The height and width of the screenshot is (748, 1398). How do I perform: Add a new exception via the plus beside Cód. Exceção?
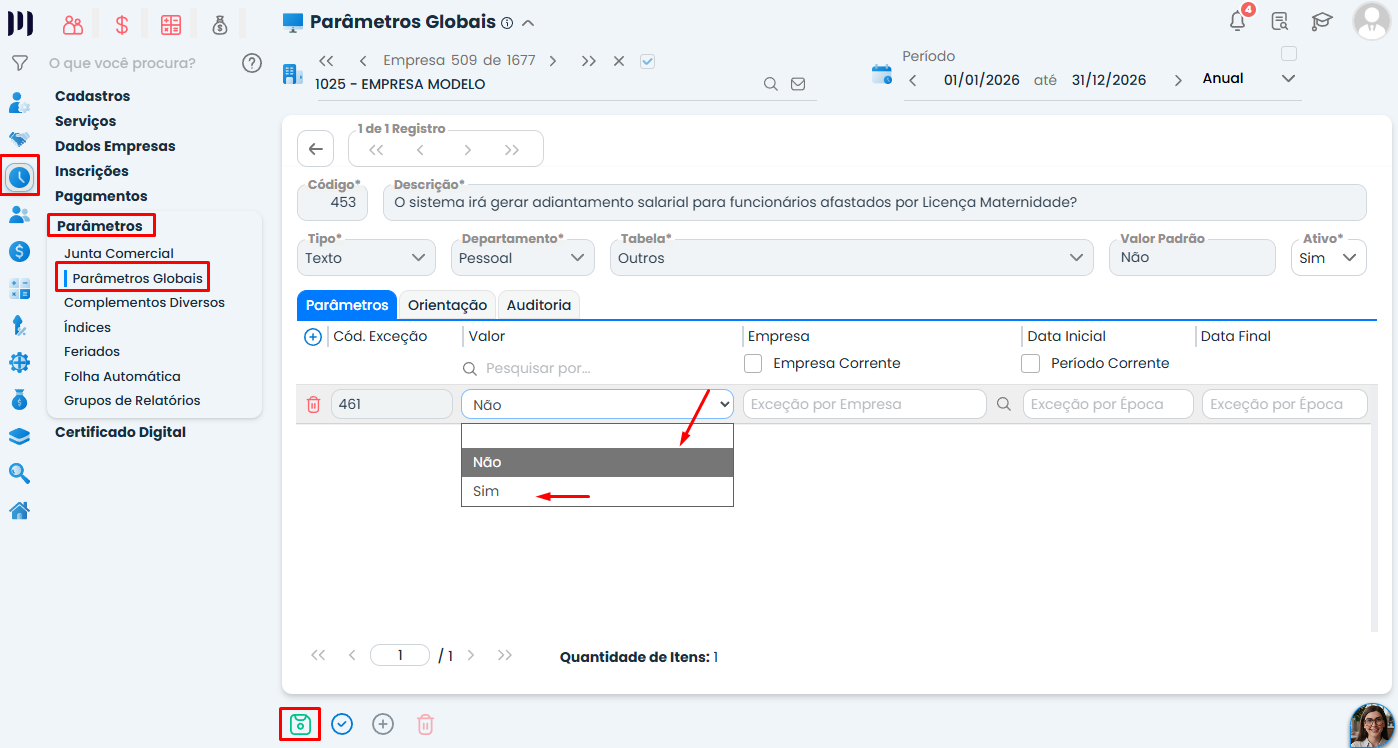(313, 337)
